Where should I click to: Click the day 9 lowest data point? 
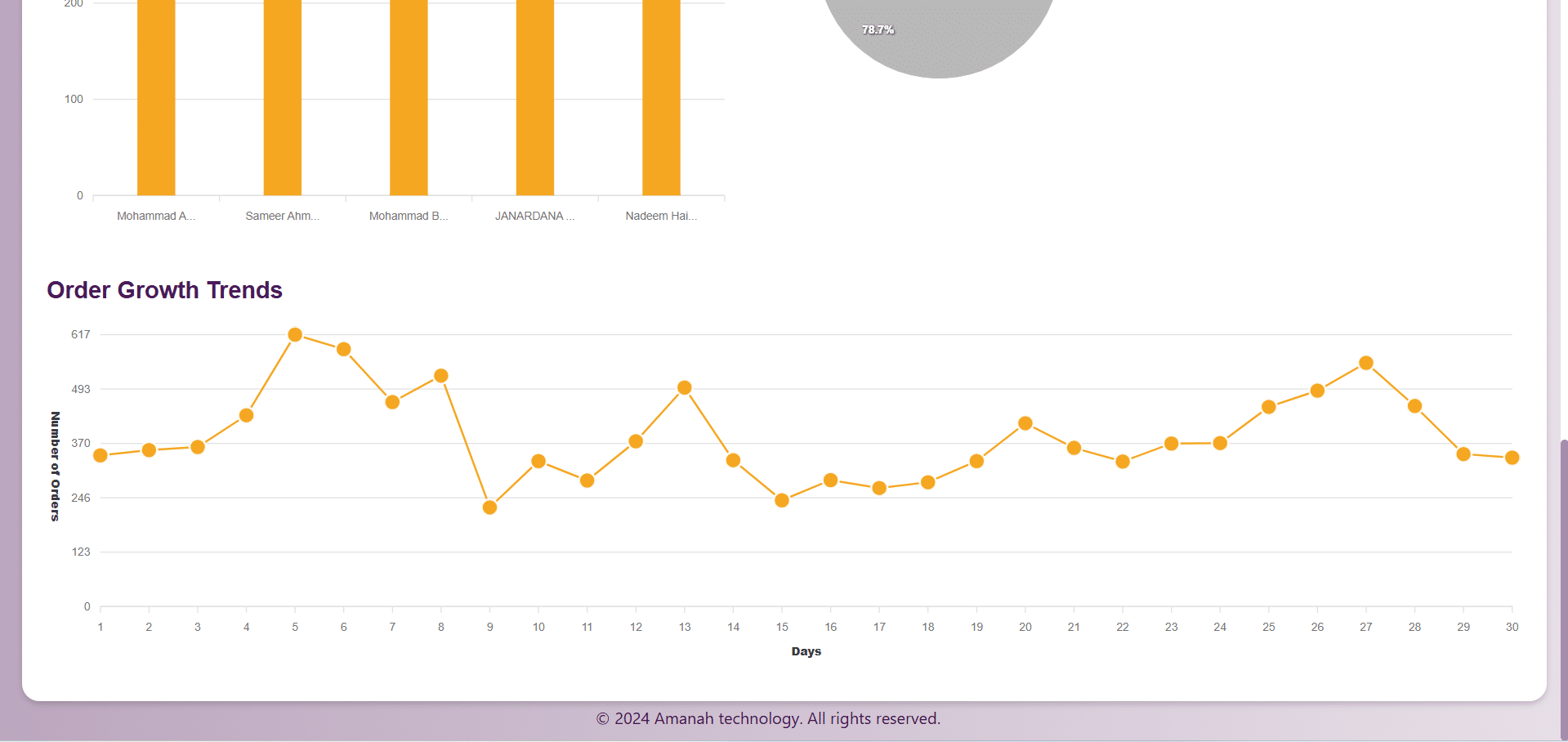[489, 507]
